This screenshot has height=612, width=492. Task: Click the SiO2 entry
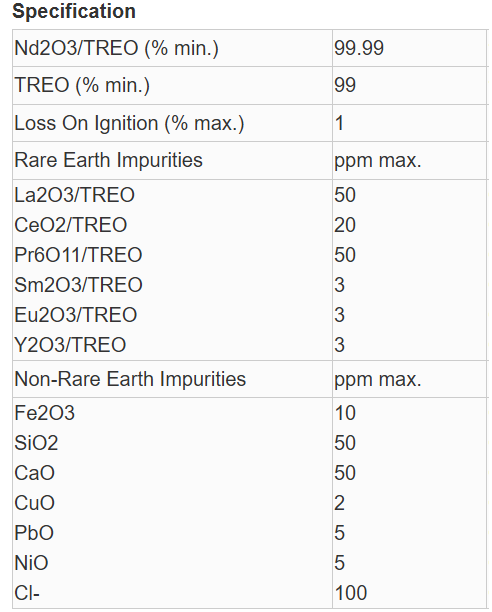36,443
